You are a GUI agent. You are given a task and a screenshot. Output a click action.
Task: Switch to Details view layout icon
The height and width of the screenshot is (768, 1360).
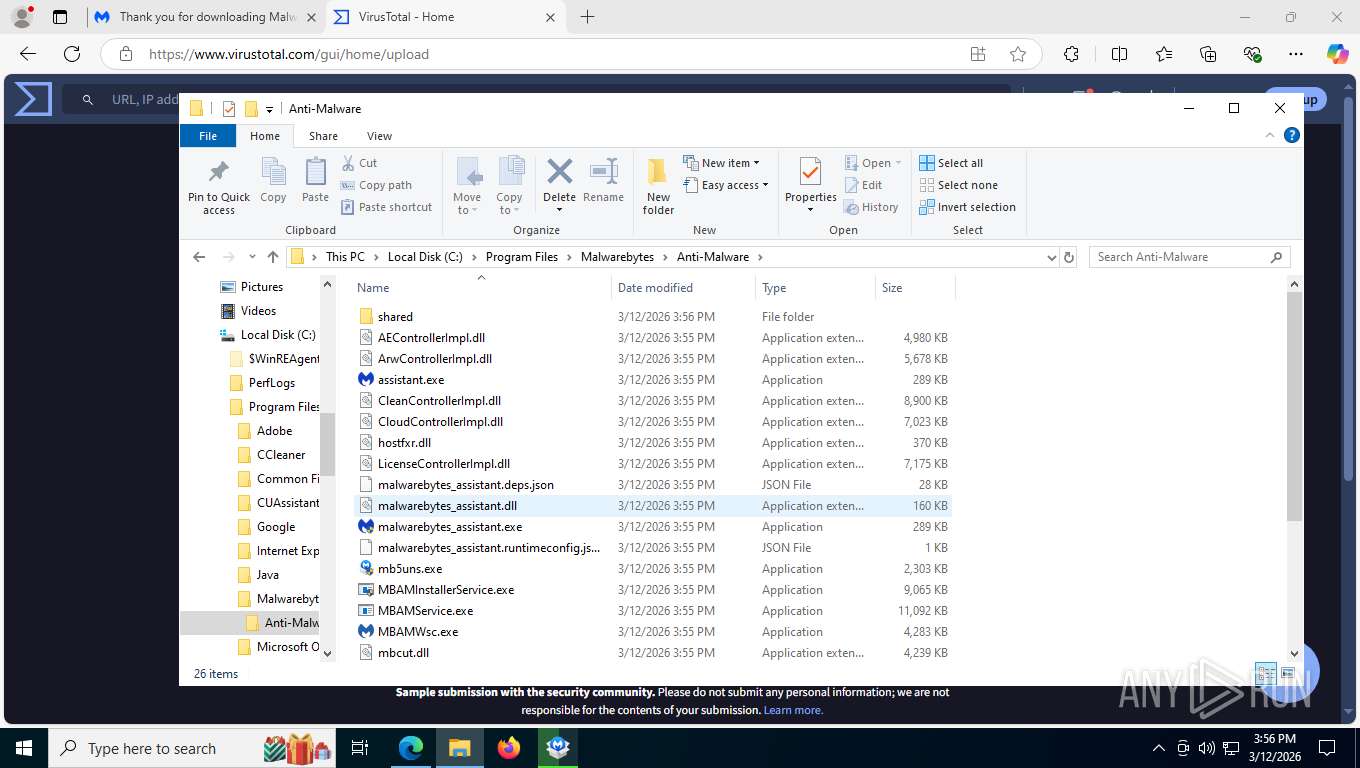point(1265,674)
